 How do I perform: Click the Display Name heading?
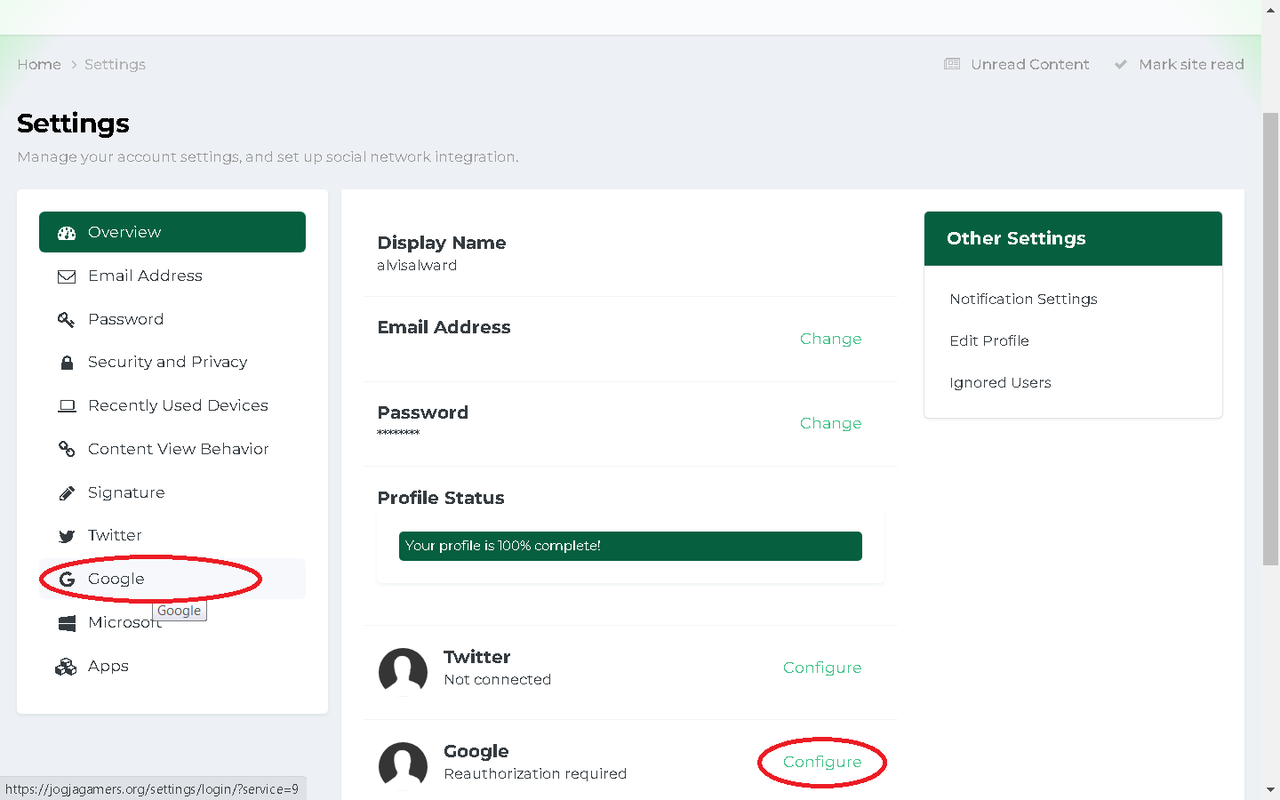(441, 243)
